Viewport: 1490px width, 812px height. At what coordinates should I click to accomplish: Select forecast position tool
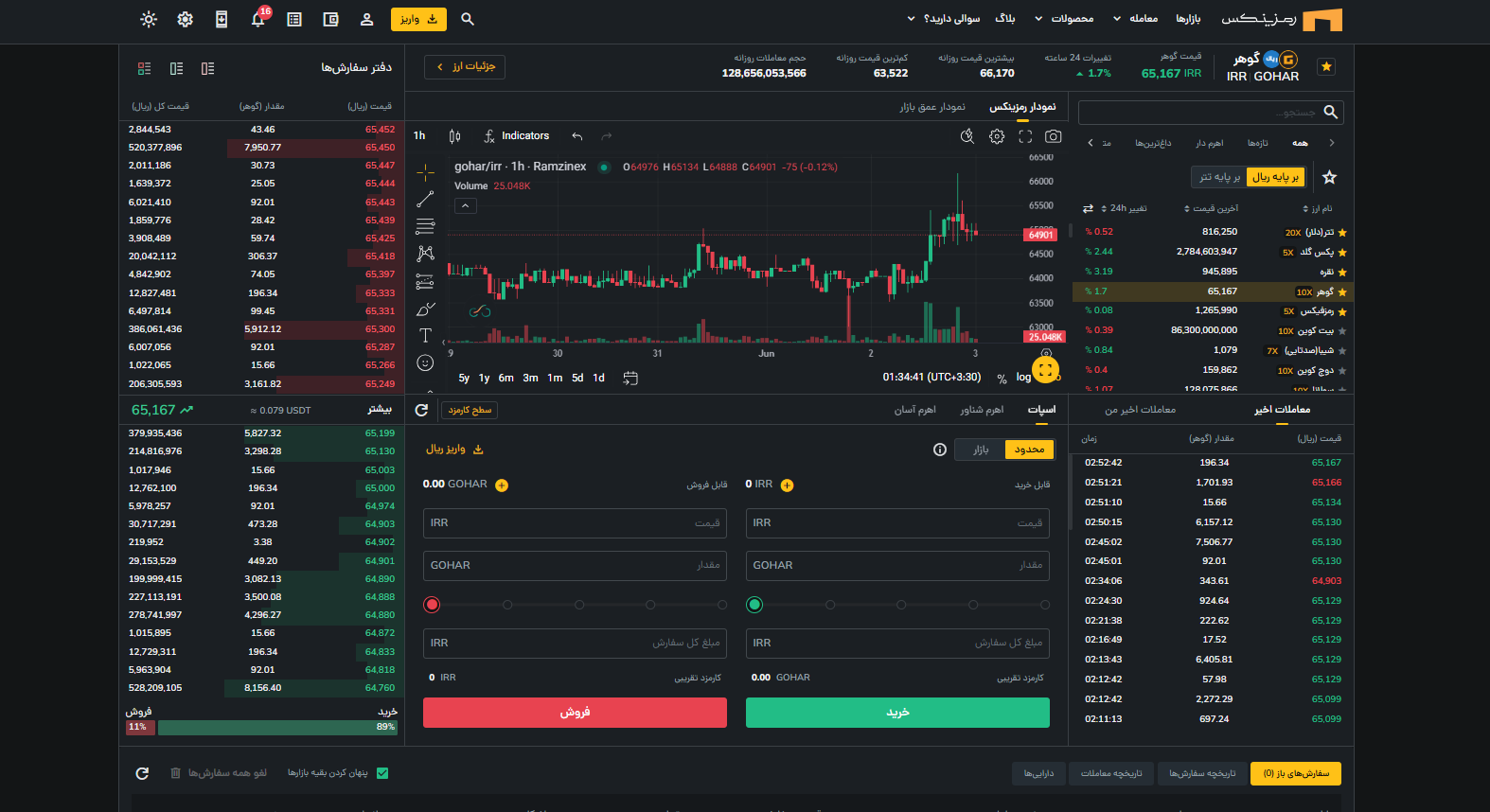click(x=425, y=281)
